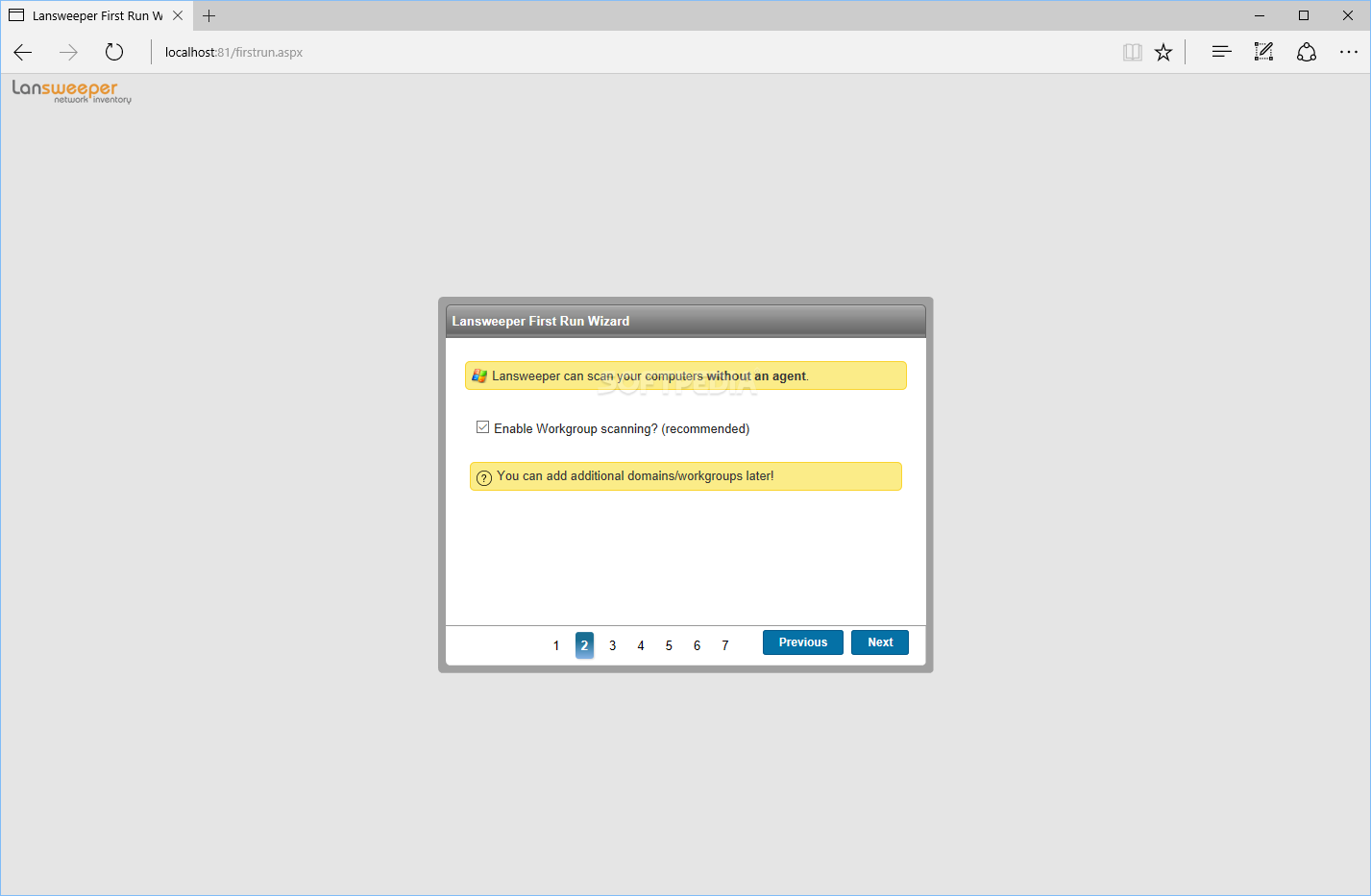This screenshot has height=896, width=1371.
Task: Open the More actions ellipsis menu
Action: (x=1349, y=52)
